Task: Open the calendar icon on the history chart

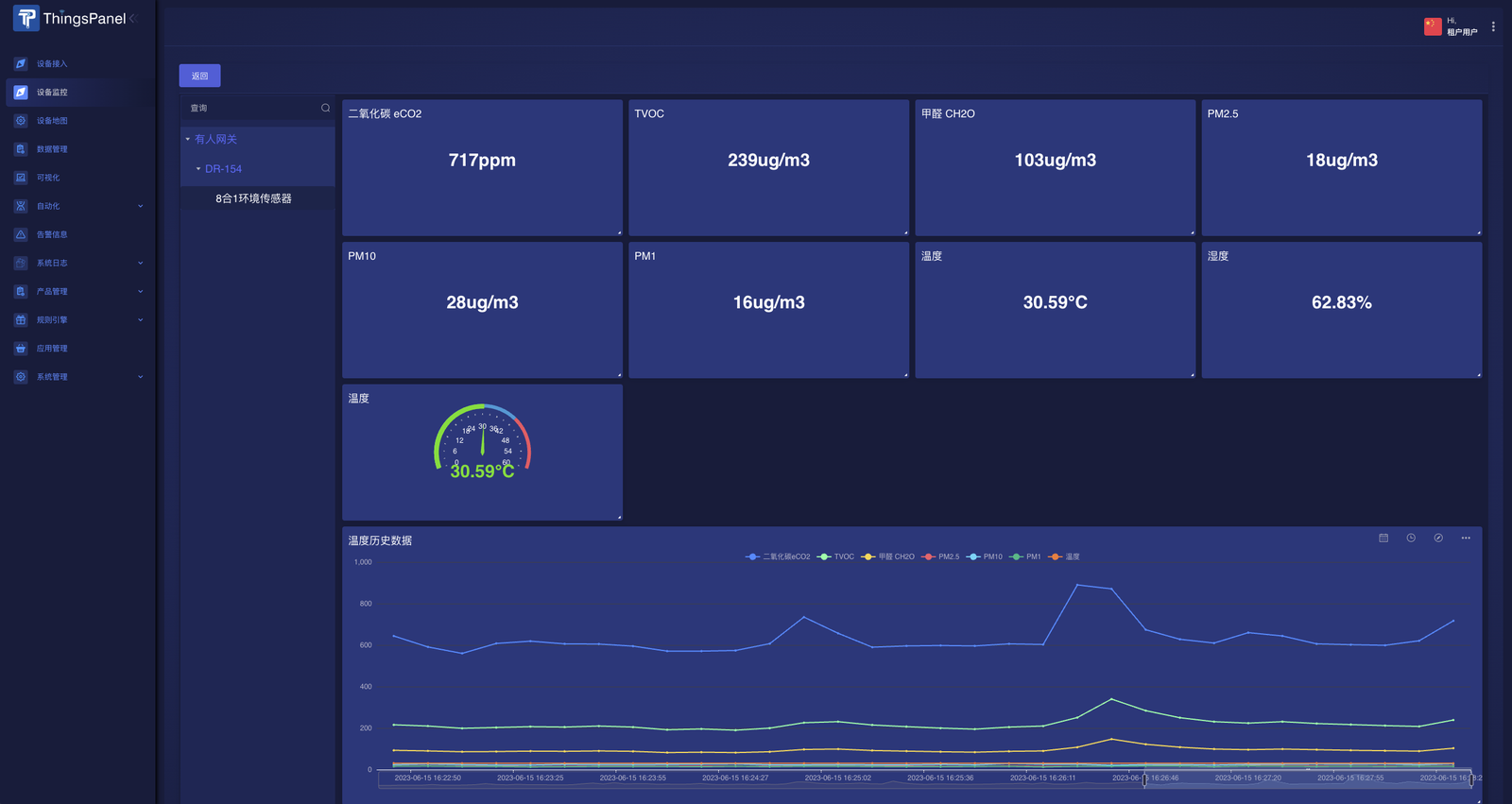Action: pos(1383,538)
